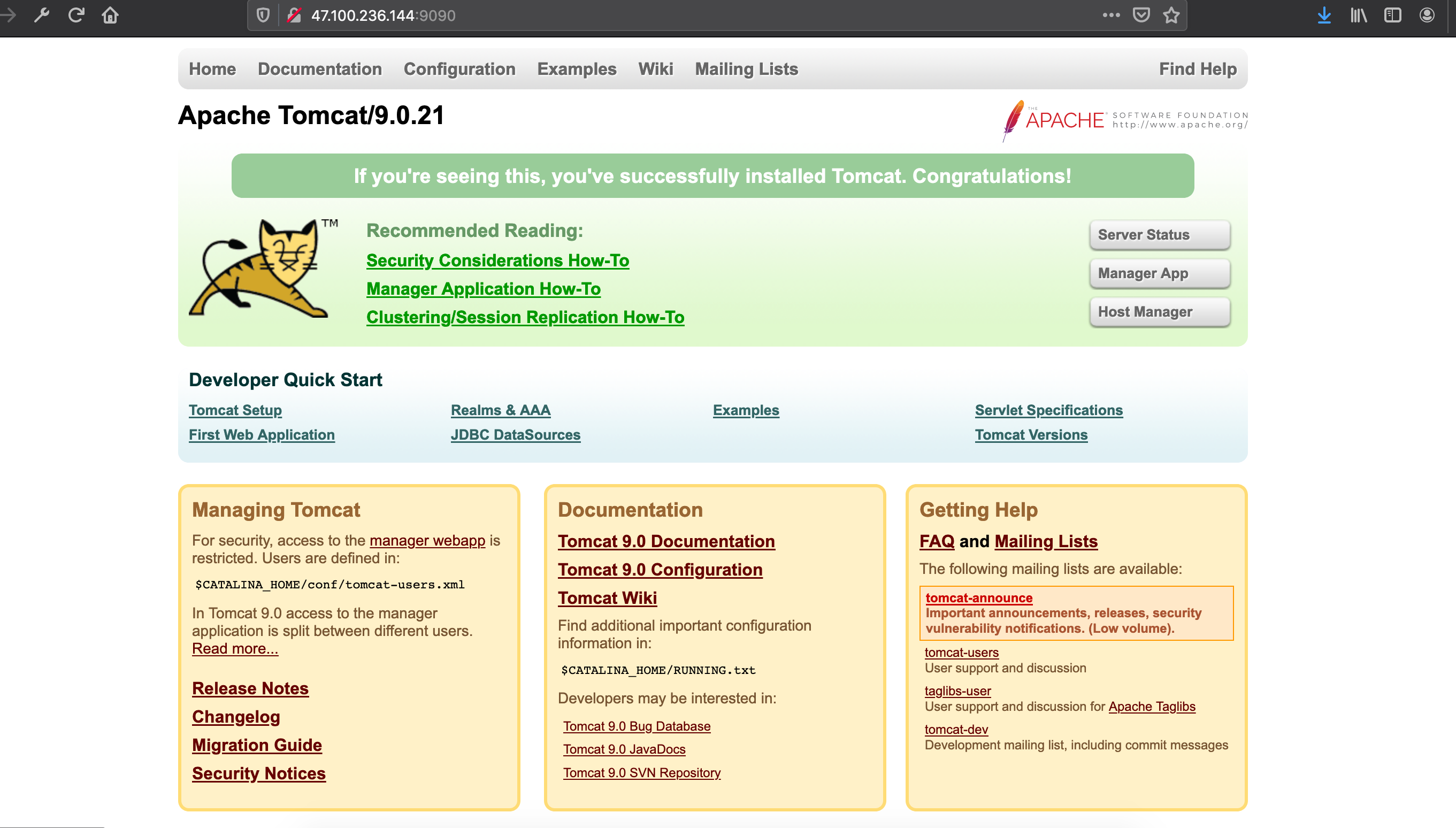The height and width of the screenshot is (828, 1456).
Task: Open the tomcat-dev mailing list link
Action: coord(956,730)
